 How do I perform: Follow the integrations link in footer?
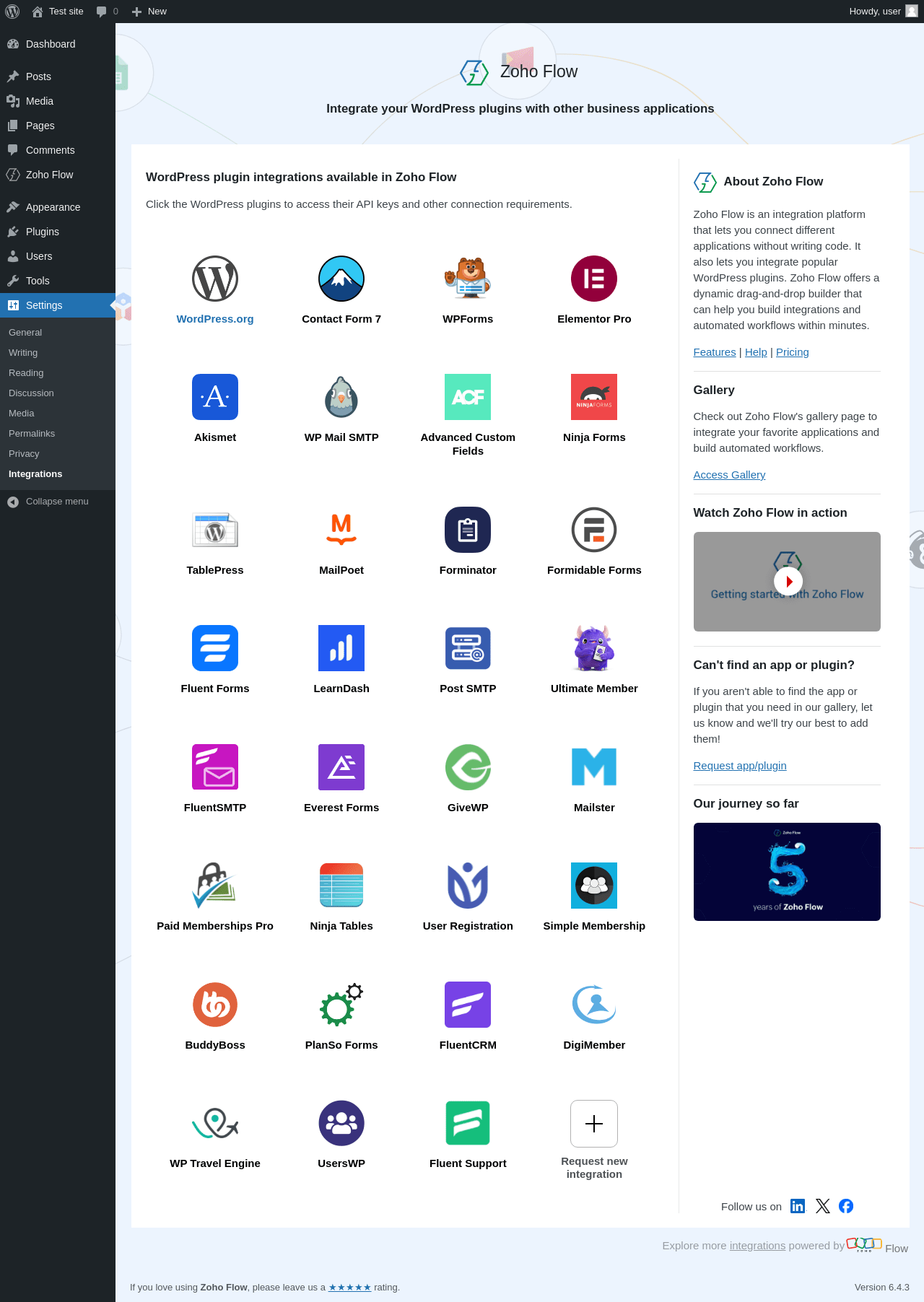tap(757, 1246)
